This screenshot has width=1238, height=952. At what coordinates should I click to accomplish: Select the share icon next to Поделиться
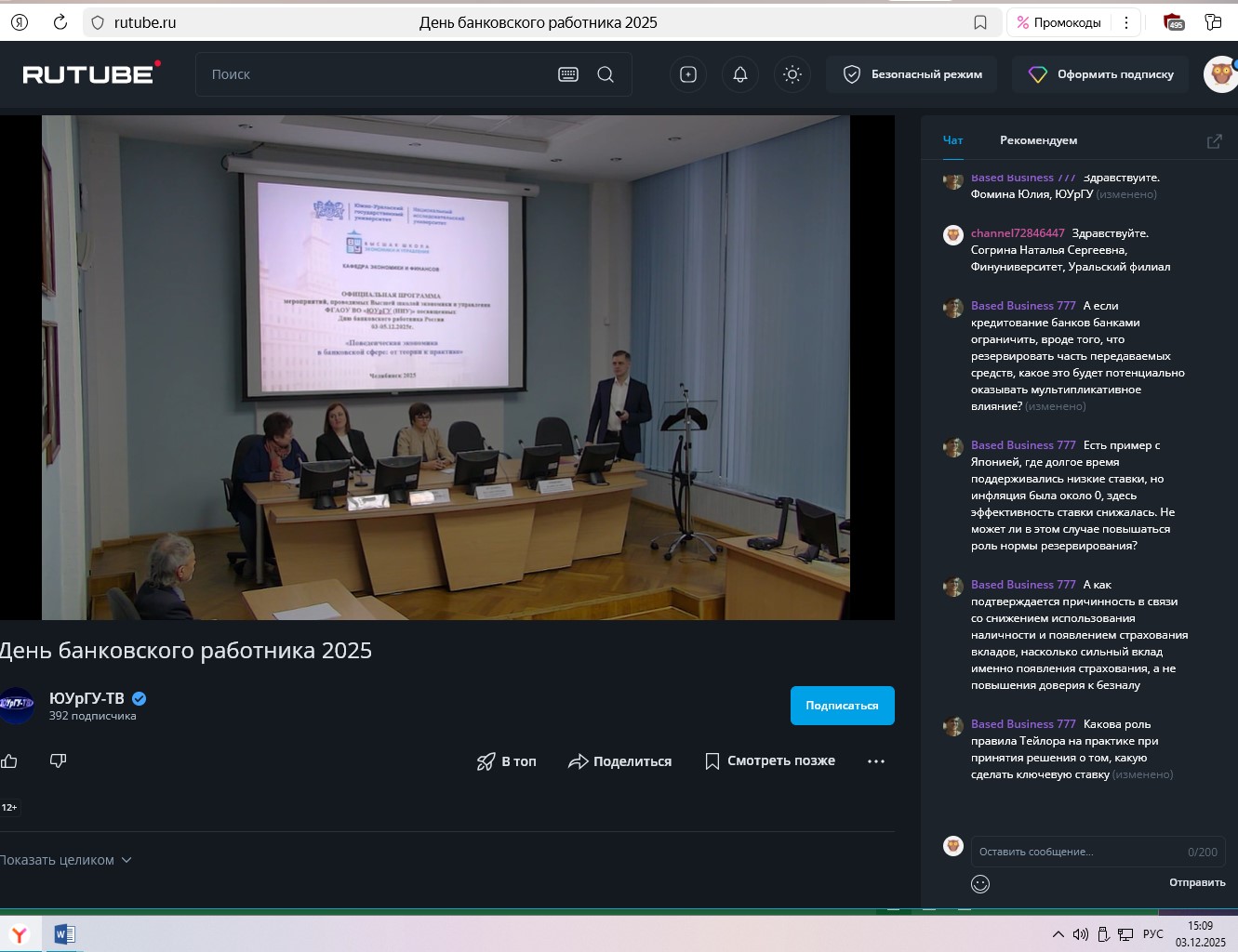(x=580, y=760)
